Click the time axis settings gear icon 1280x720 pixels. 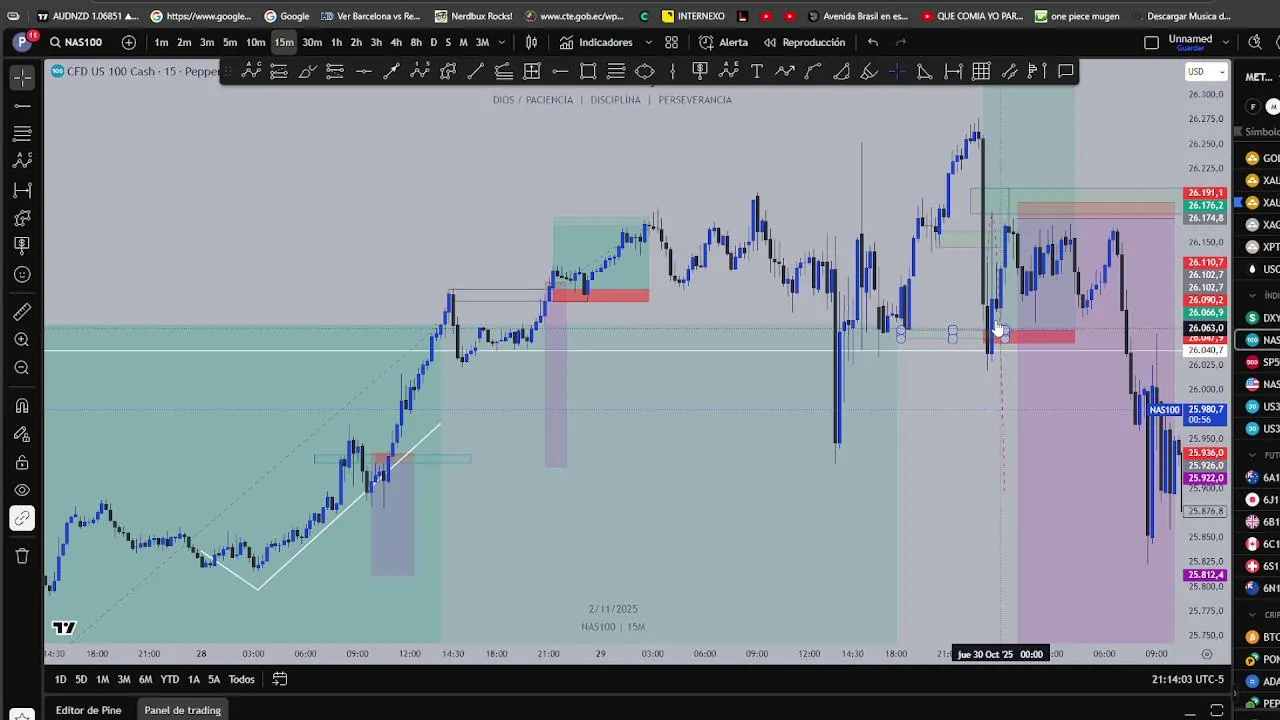click(1206, 654)
